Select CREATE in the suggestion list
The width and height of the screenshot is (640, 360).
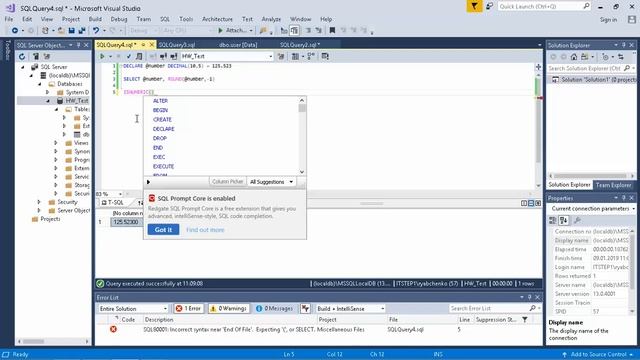pyautogui.click(x=162, y=120)
